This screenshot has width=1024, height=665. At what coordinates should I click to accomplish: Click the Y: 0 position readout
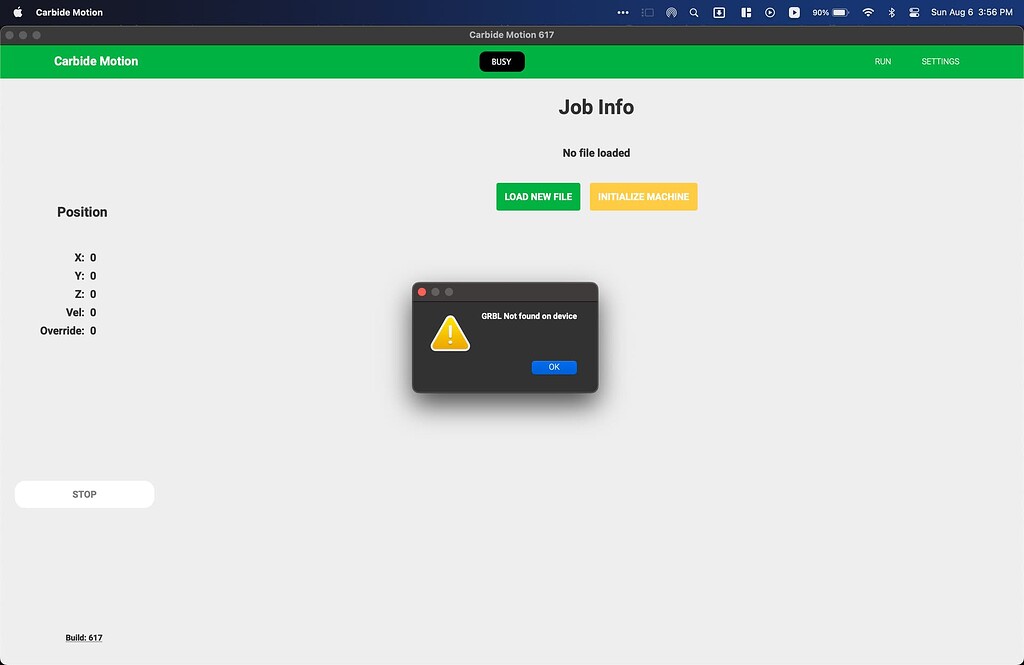coord(85,276)
